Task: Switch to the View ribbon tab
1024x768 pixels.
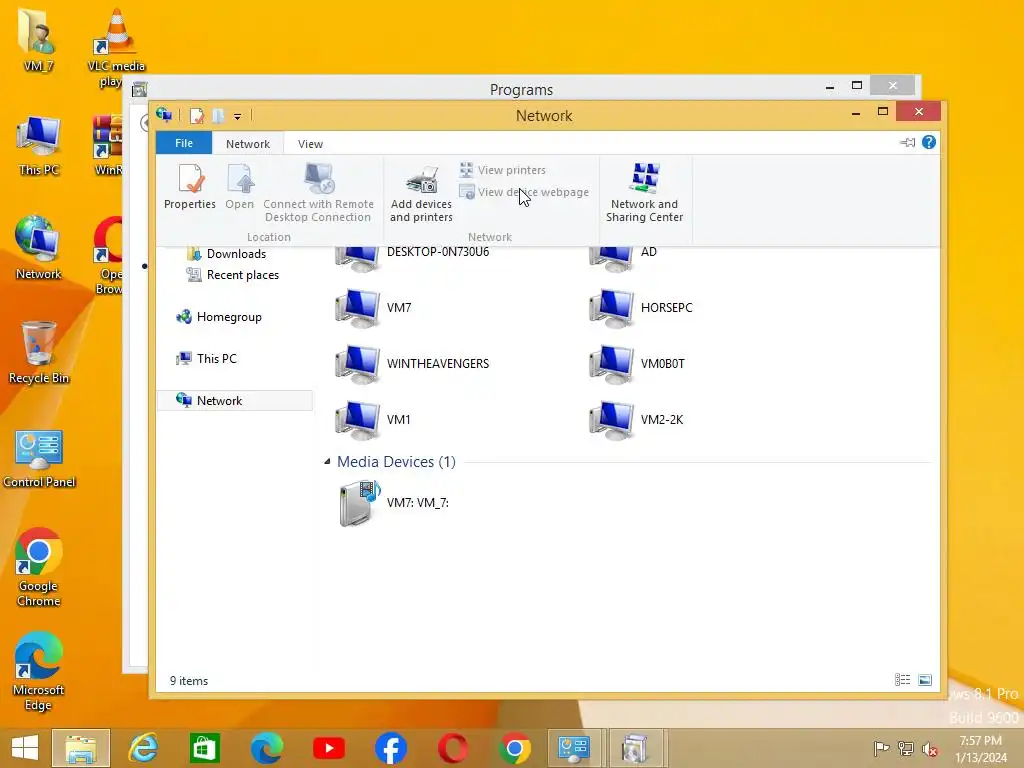Action: pos(310,144)
